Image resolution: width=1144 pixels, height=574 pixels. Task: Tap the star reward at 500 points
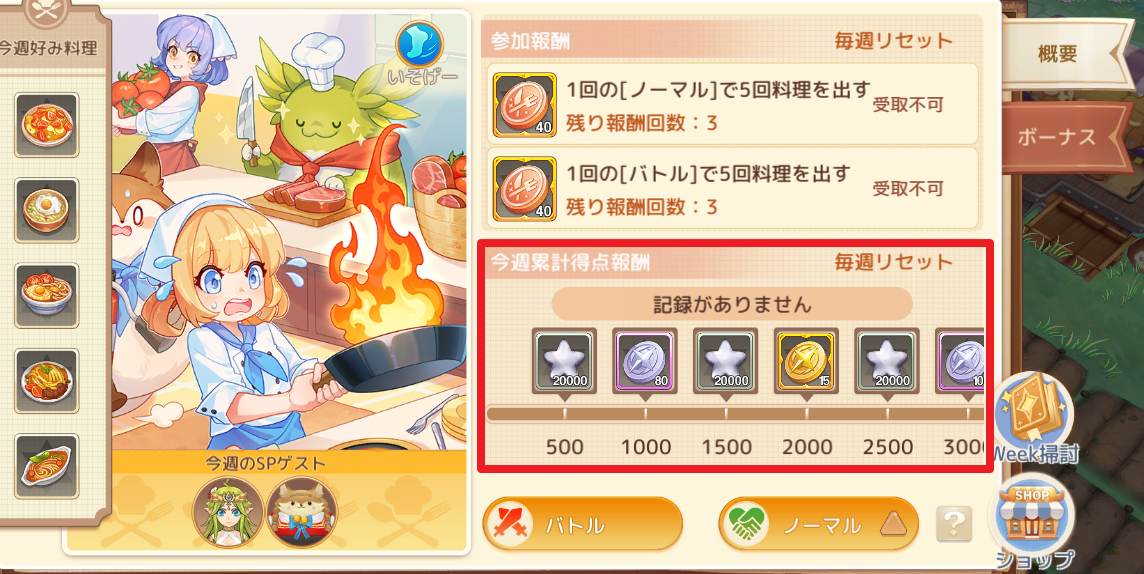[564, 360]
